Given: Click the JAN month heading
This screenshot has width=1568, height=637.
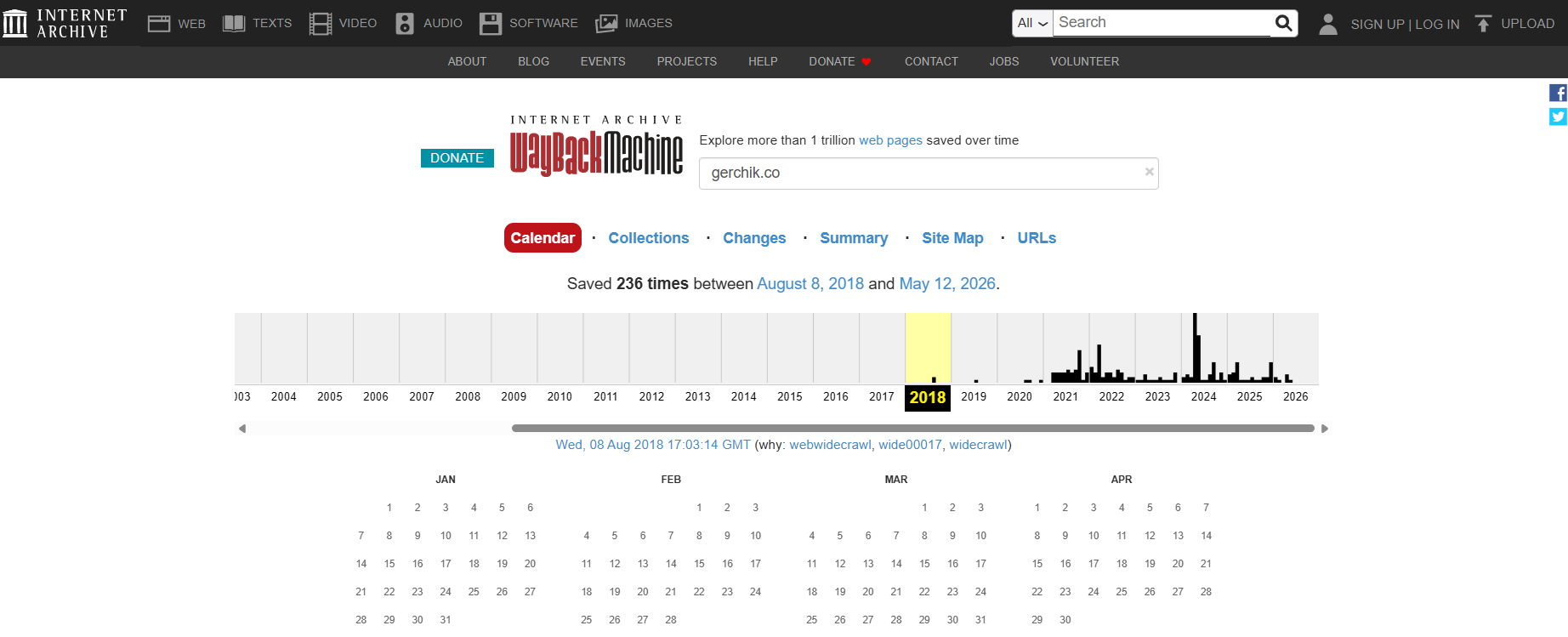Looking at the screenshot, I should point(446,480).
